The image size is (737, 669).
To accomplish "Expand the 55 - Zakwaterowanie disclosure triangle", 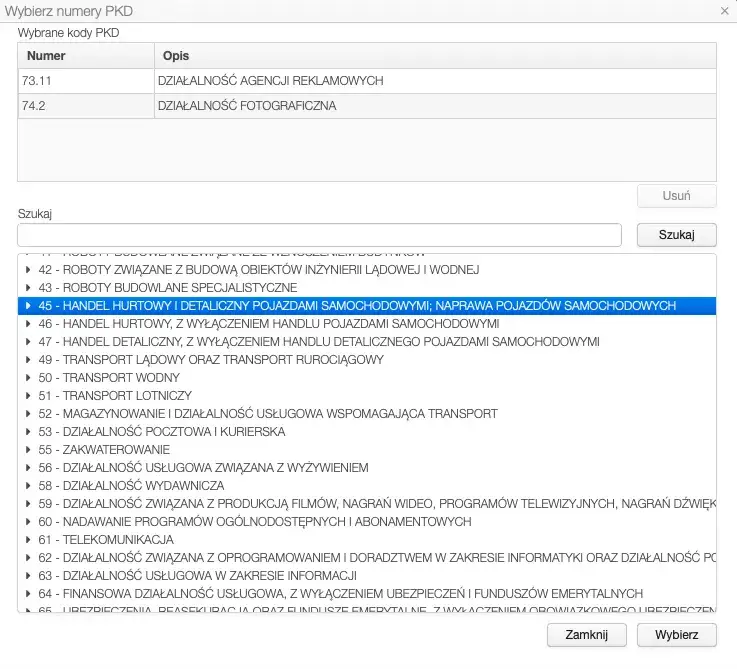I will (x=29, y=450).
